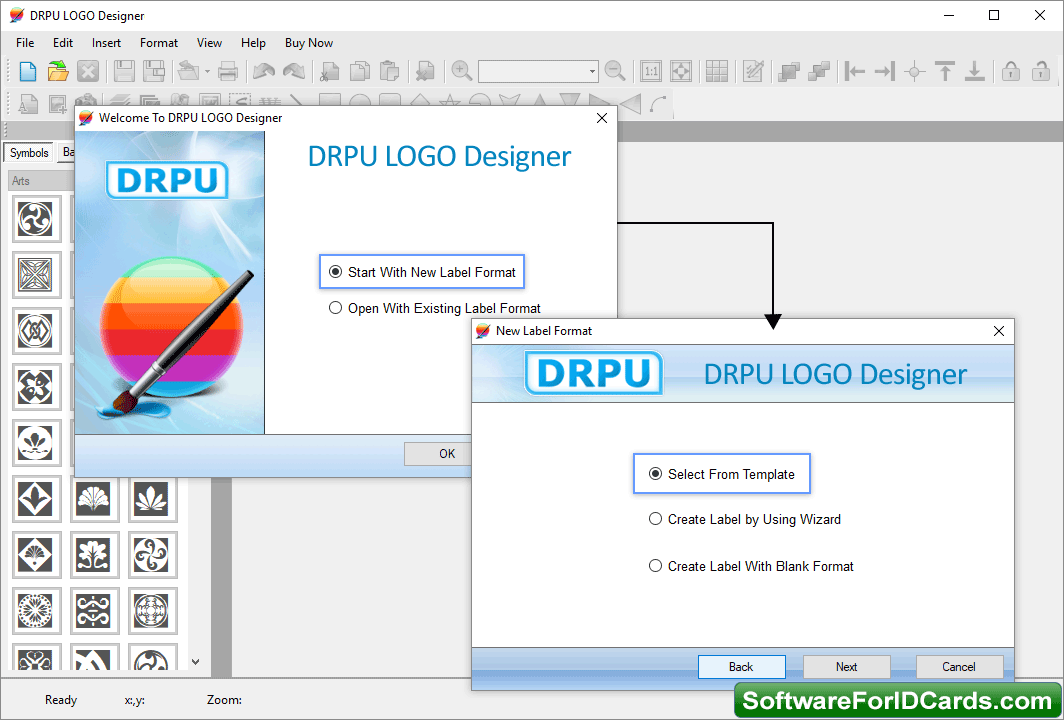Image resolution: width=1064 pixels, height=720 pixels.
Task: Pick the triple-swirl symbol at top of Arts
Action: pos(36,219)
